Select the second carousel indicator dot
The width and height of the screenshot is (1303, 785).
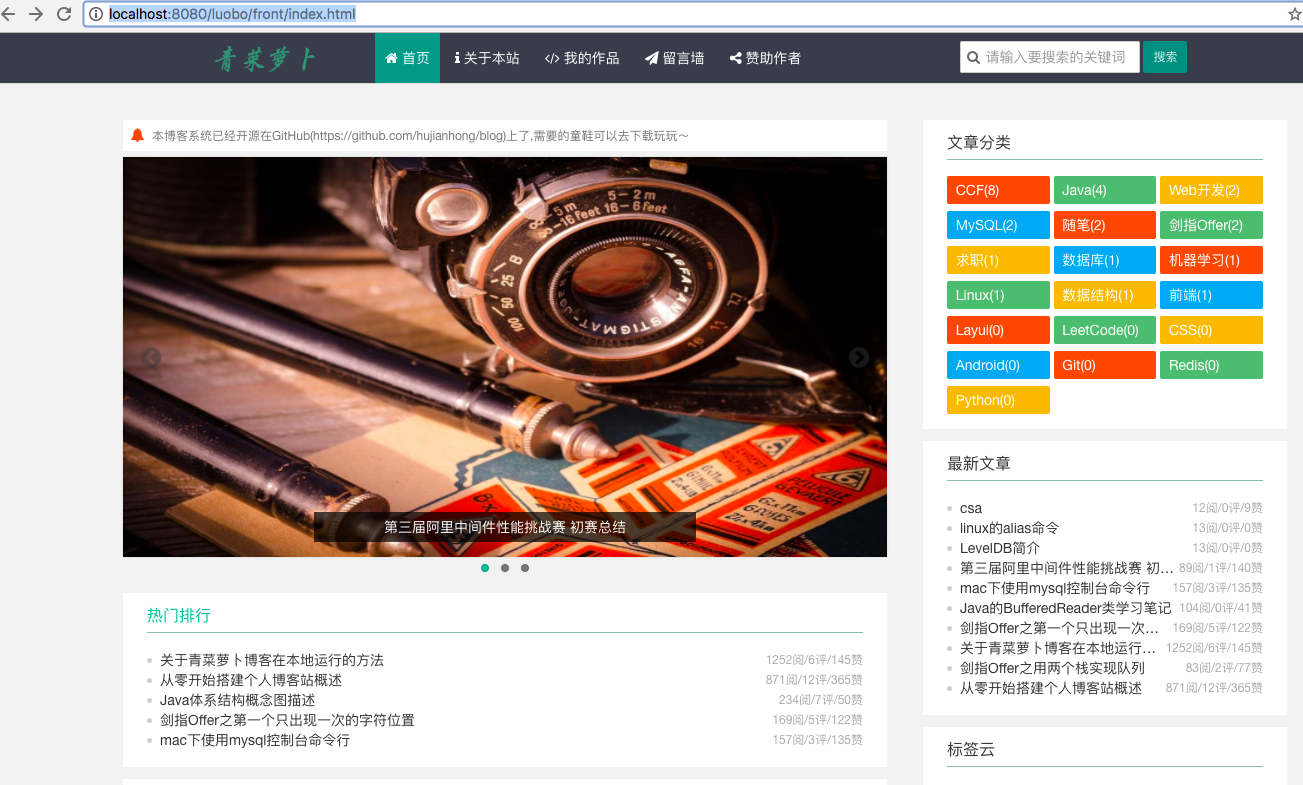click(505, 568)
